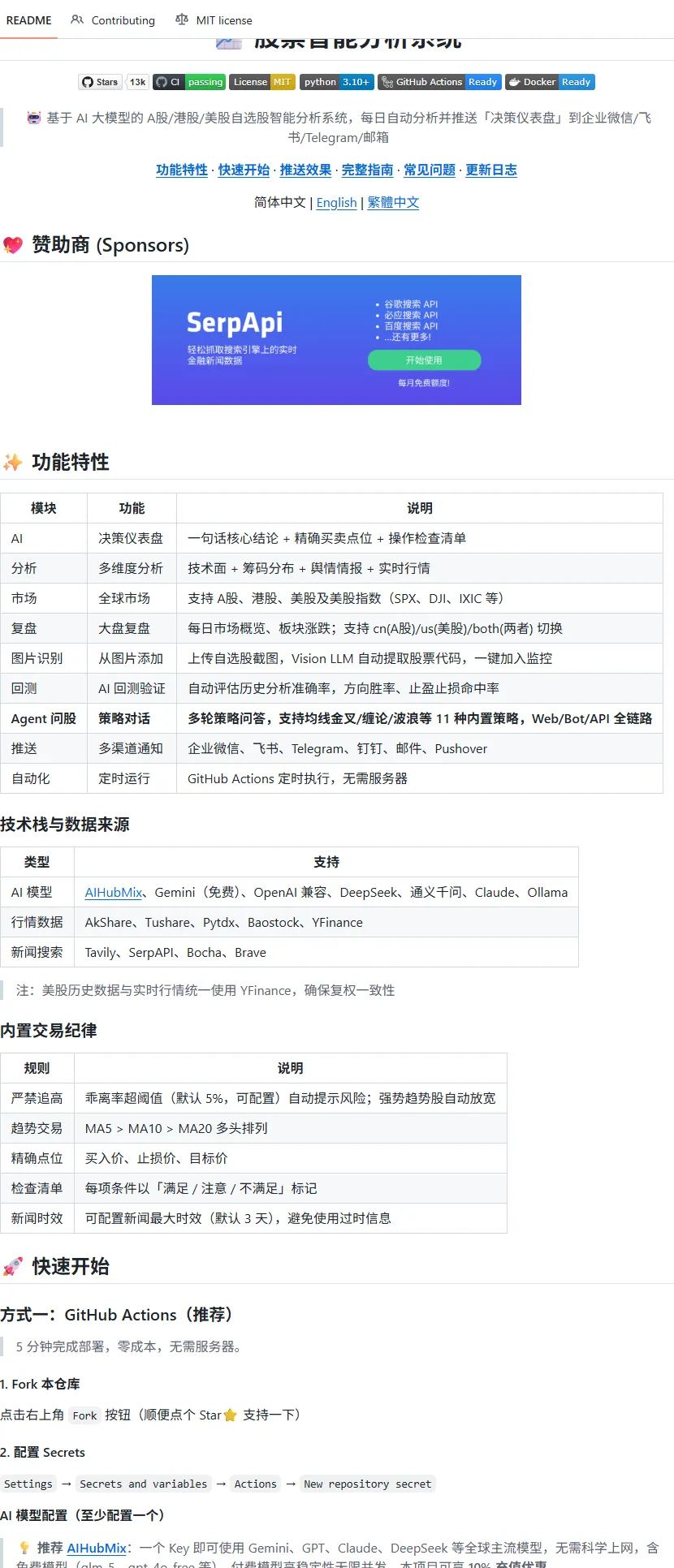Open the MIT license tab

point(214,20)
